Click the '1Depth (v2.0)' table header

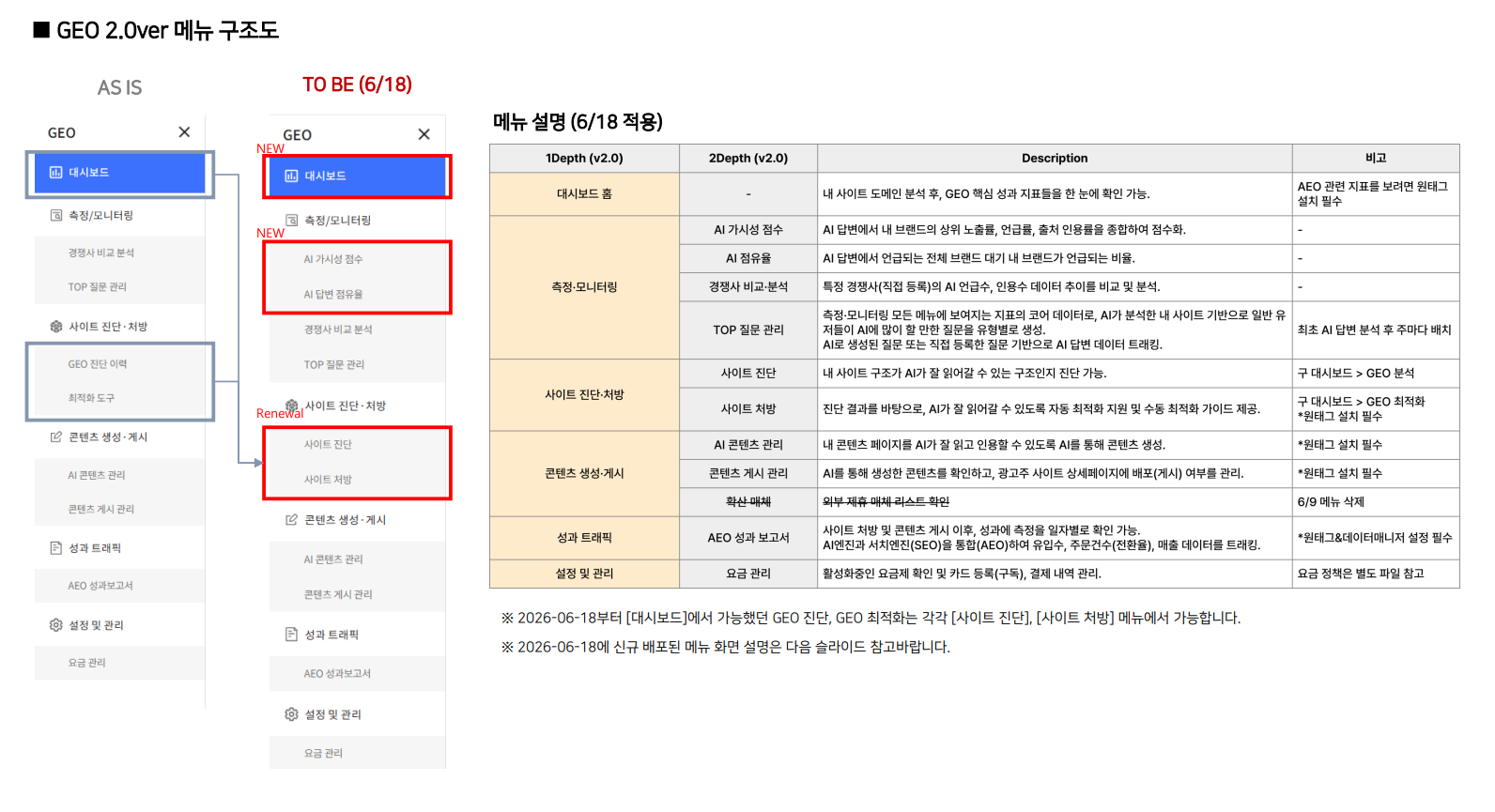584,159
